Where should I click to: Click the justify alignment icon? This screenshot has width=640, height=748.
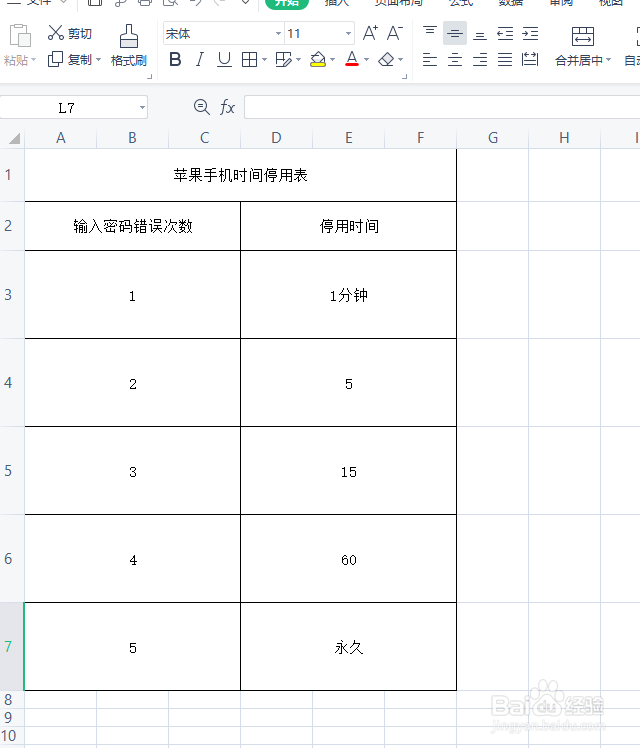click(505, 60)
